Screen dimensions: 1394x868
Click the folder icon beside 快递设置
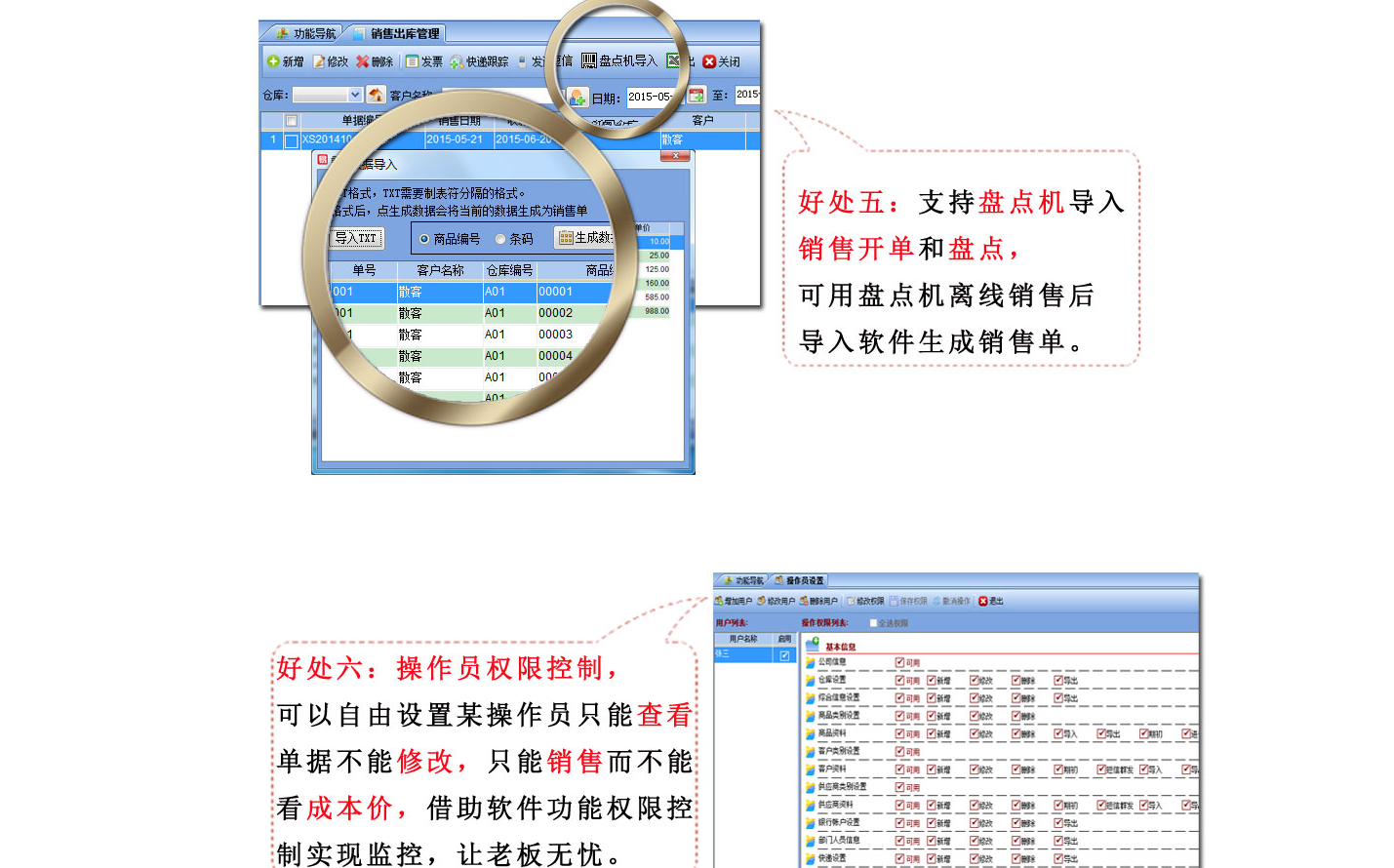(x=810, y=858)
